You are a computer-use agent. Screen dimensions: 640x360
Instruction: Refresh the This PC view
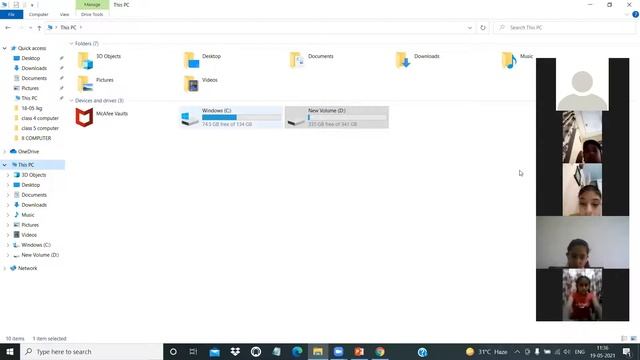coord(483,28)
